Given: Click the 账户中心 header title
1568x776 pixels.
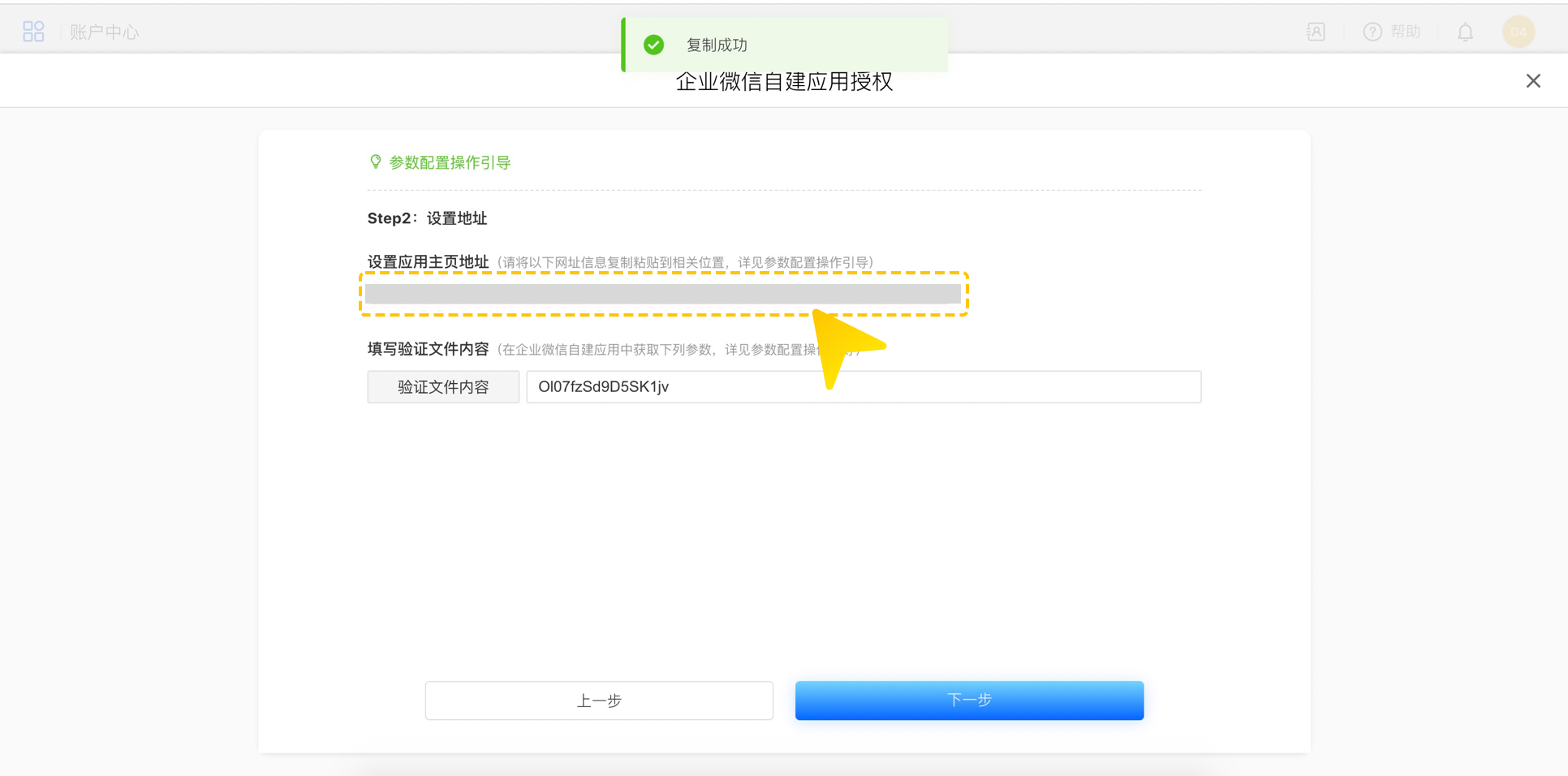Looking at the screenshot, I should point(104,32).
